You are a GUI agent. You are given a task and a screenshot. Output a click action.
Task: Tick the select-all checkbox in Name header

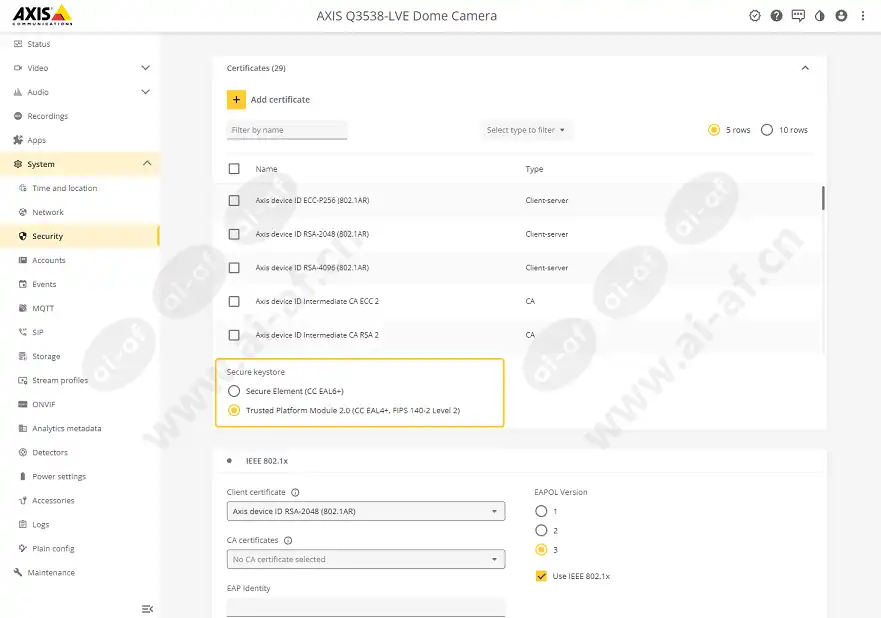(234, 169)
